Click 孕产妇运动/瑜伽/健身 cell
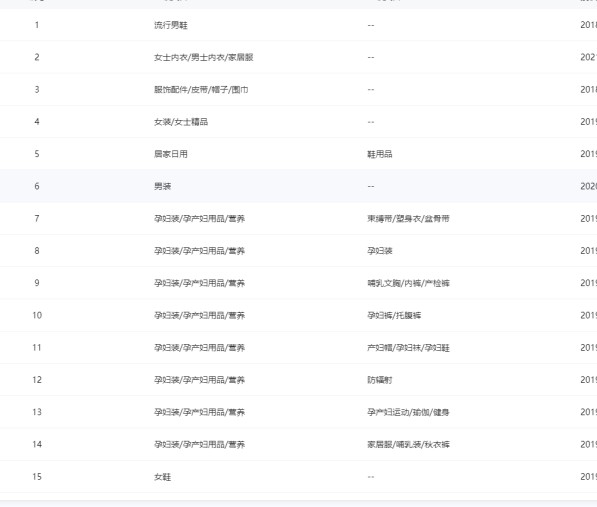 coord(408,412)
